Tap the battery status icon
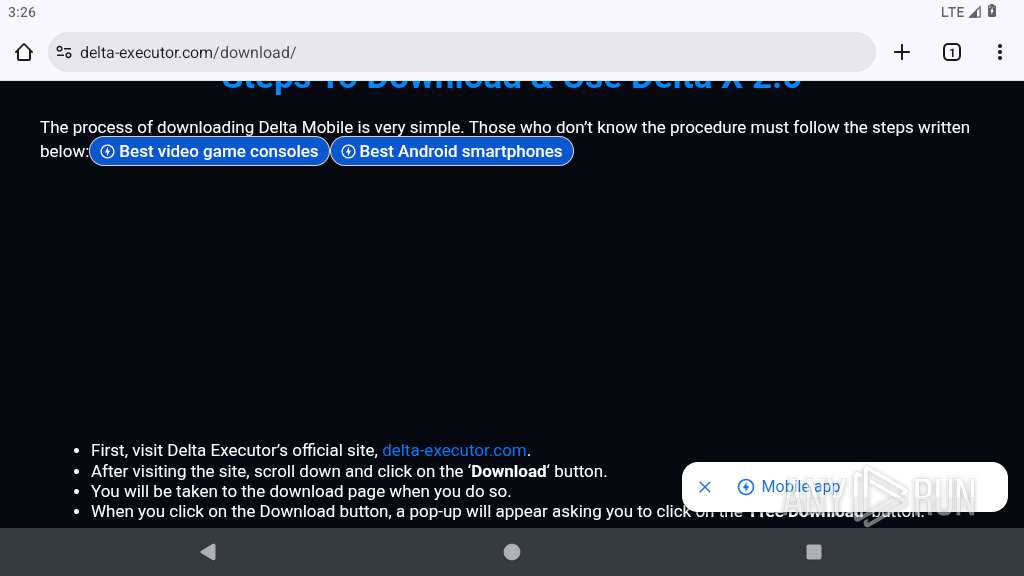This screenshot has width=1024, height=576. click(991, 11)
